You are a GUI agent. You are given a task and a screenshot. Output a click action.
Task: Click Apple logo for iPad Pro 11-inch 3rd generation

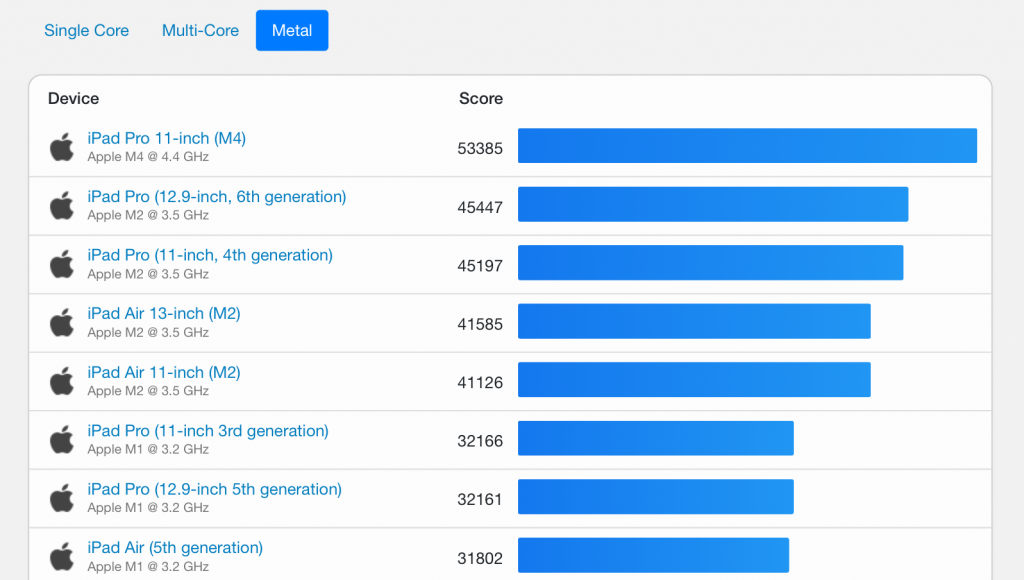pyautogui.click(x=62, y=440)
